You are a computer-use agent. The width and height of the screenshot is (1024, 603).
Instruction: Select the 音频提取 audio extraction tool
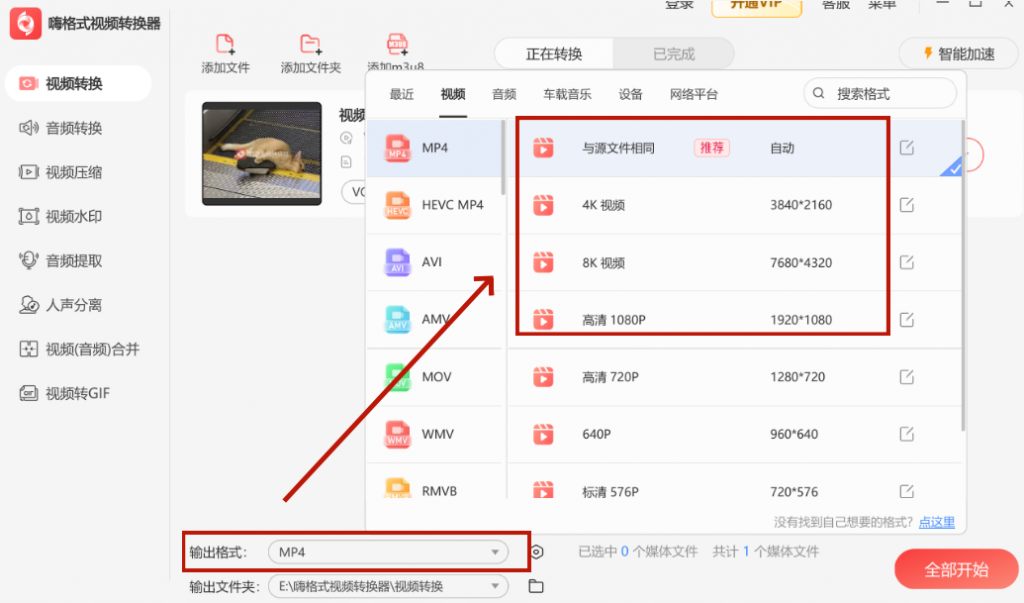coord(65,261)
